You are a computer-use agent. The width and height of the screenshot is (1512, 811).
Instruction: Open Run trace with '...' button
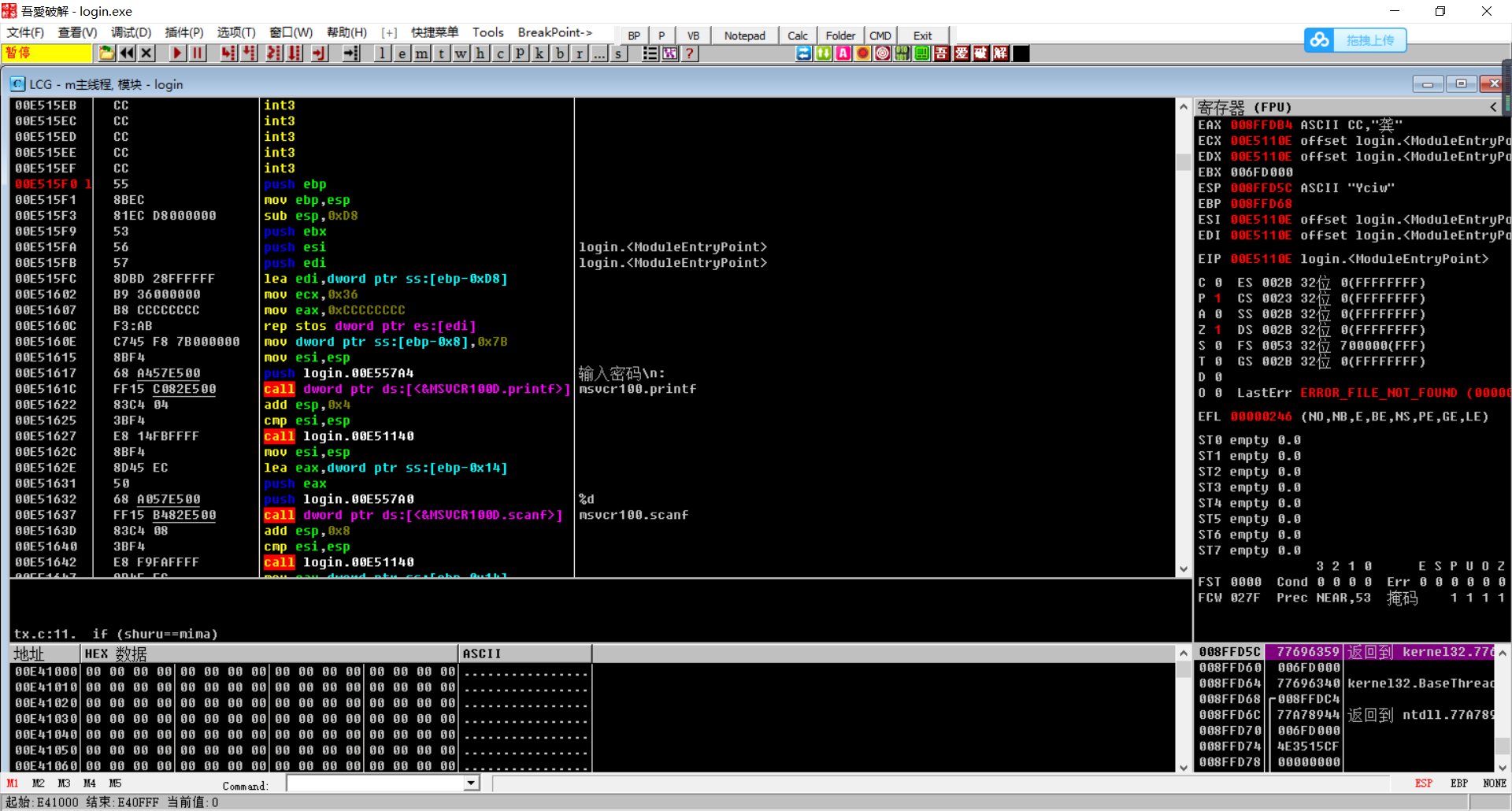pos(598,54)
